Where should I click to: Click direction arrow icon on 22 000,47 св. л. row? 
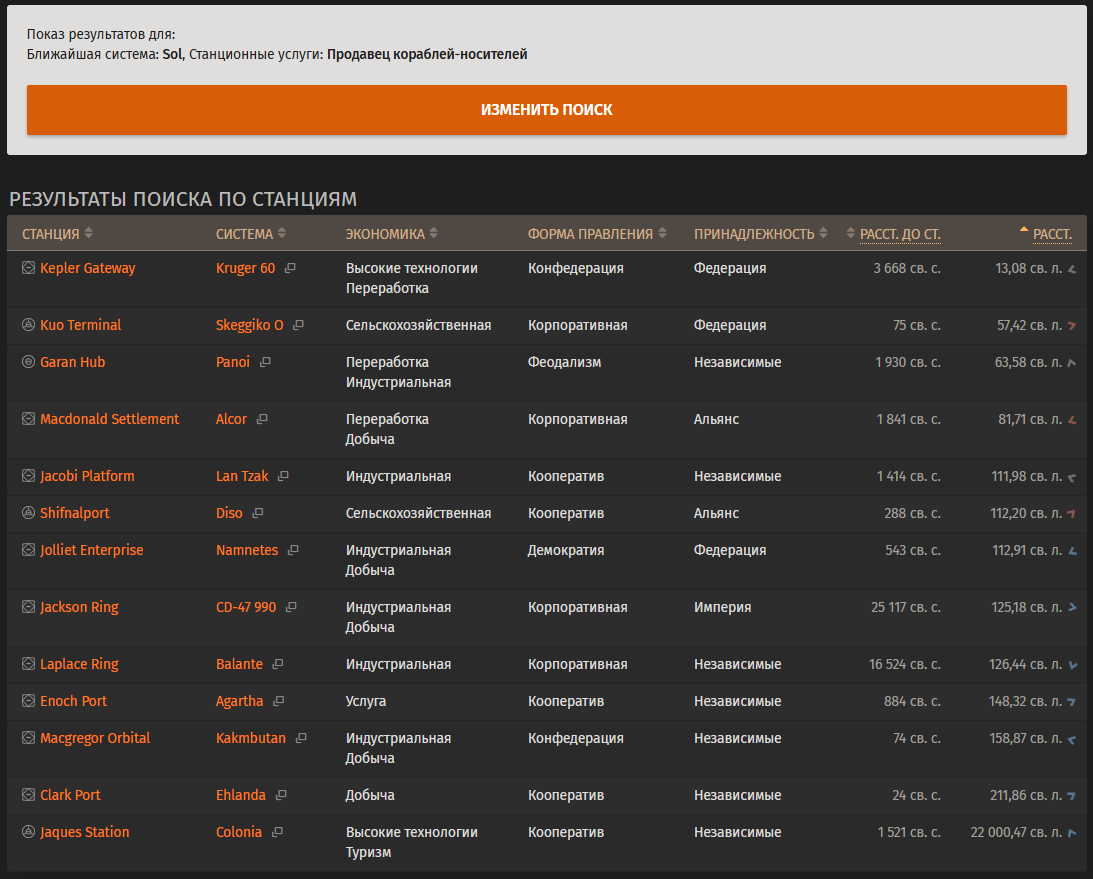point(1072,832)
